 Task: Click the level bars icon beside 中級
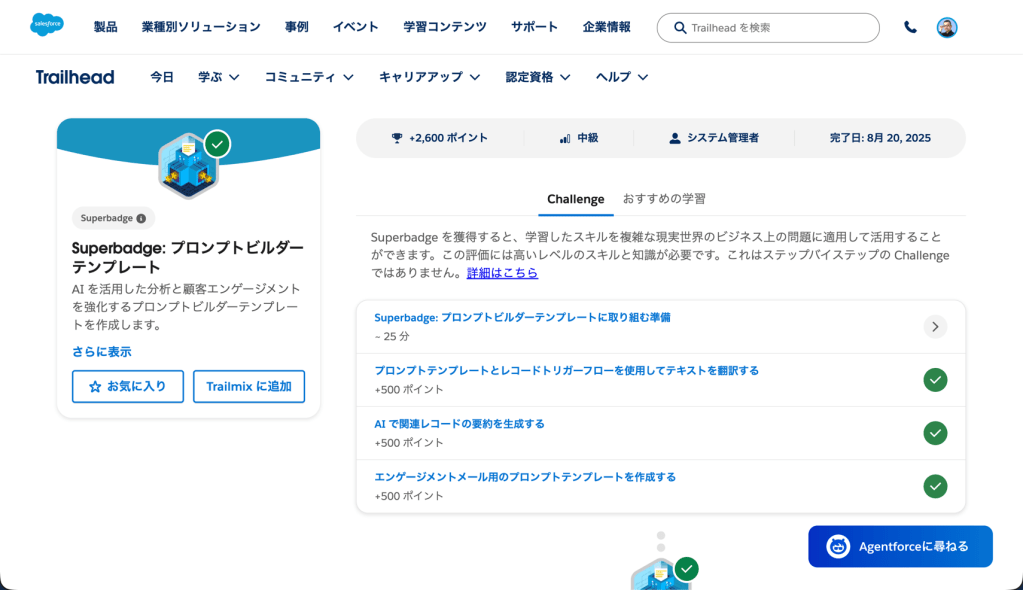click(565, 138)
